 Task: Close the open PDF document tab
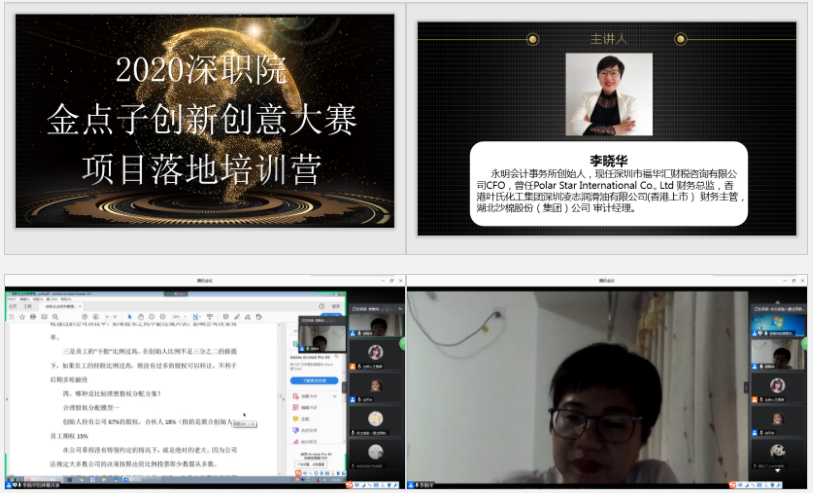tap(80, 306)
